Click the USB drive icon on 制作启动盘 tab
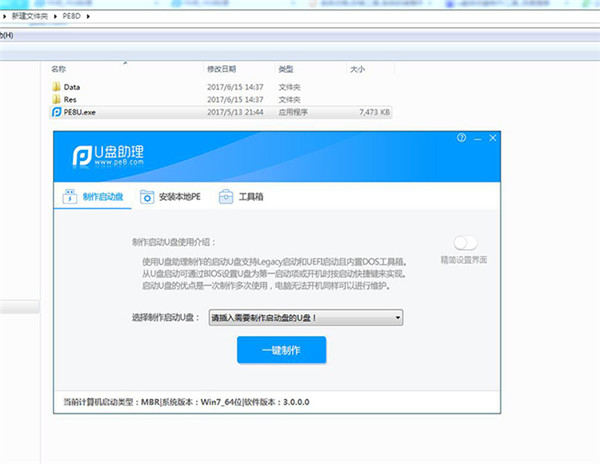The height and width of the screenshot is (464, 600). (69, 196)
